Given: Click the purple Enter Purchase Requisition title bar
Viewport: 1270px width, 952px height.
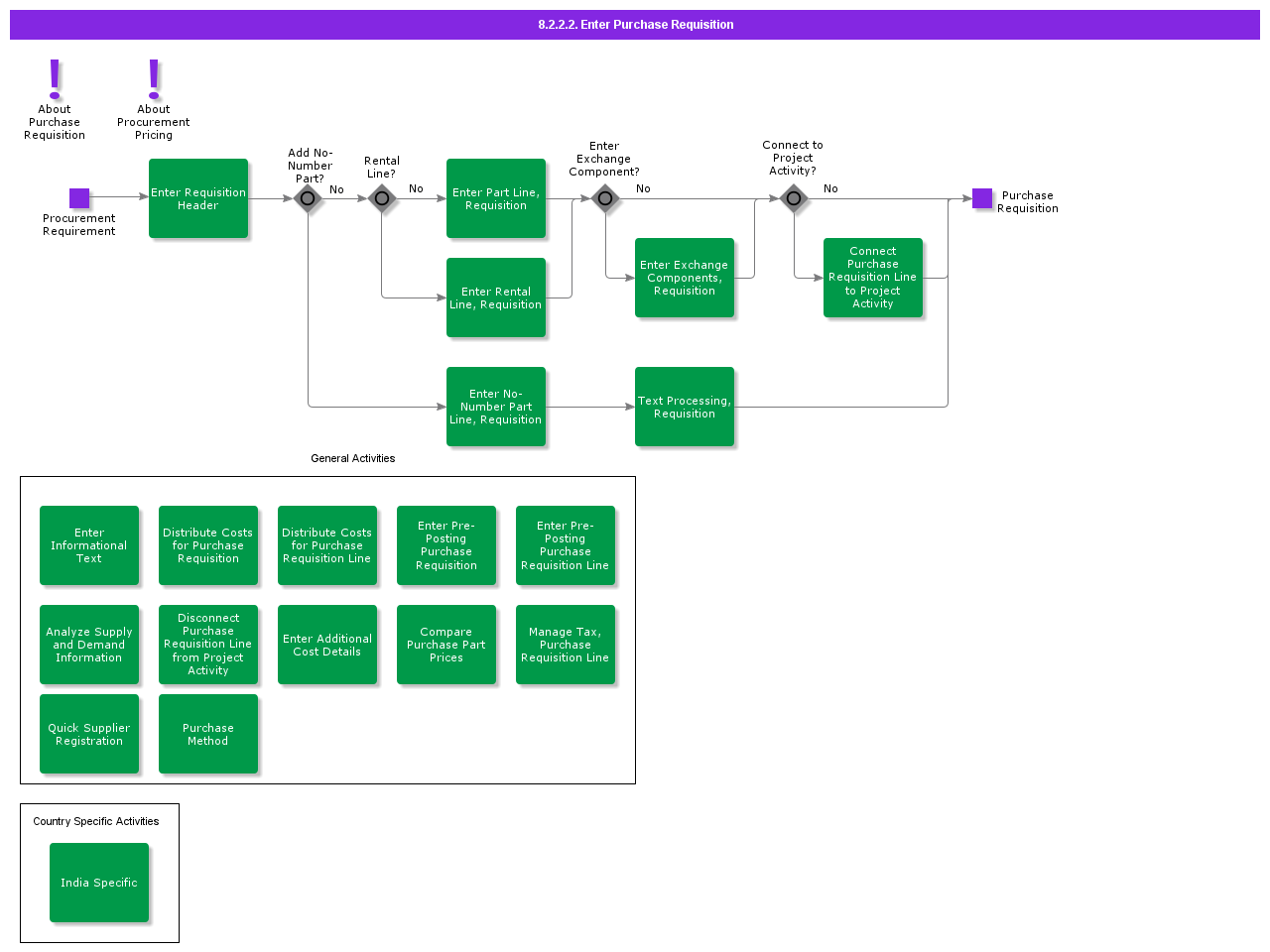Looking at the screenshot, I should coord(635,25).
